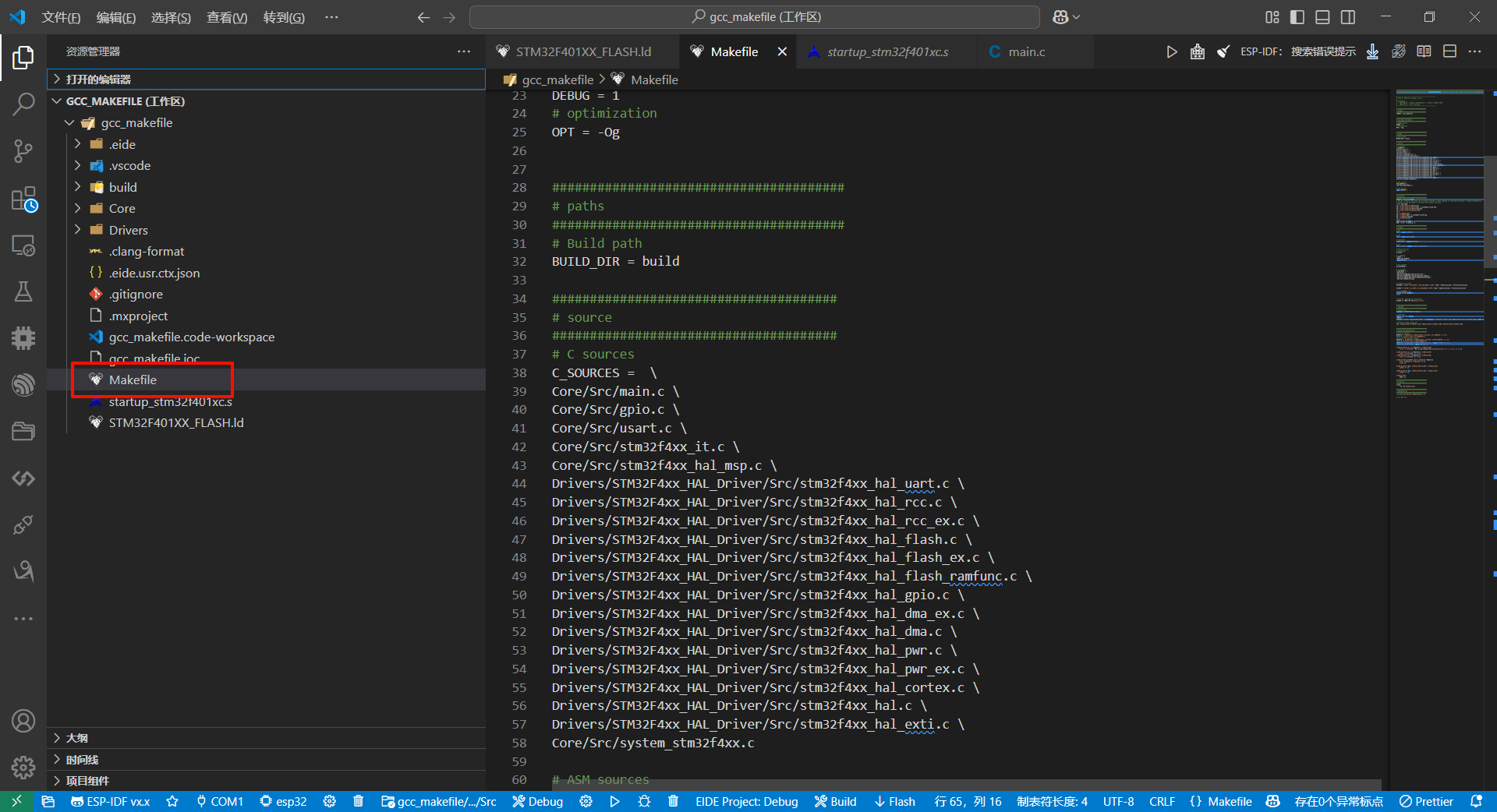
Task: Click the Run play button in editor toolbar
Action: pos(1171,51)
